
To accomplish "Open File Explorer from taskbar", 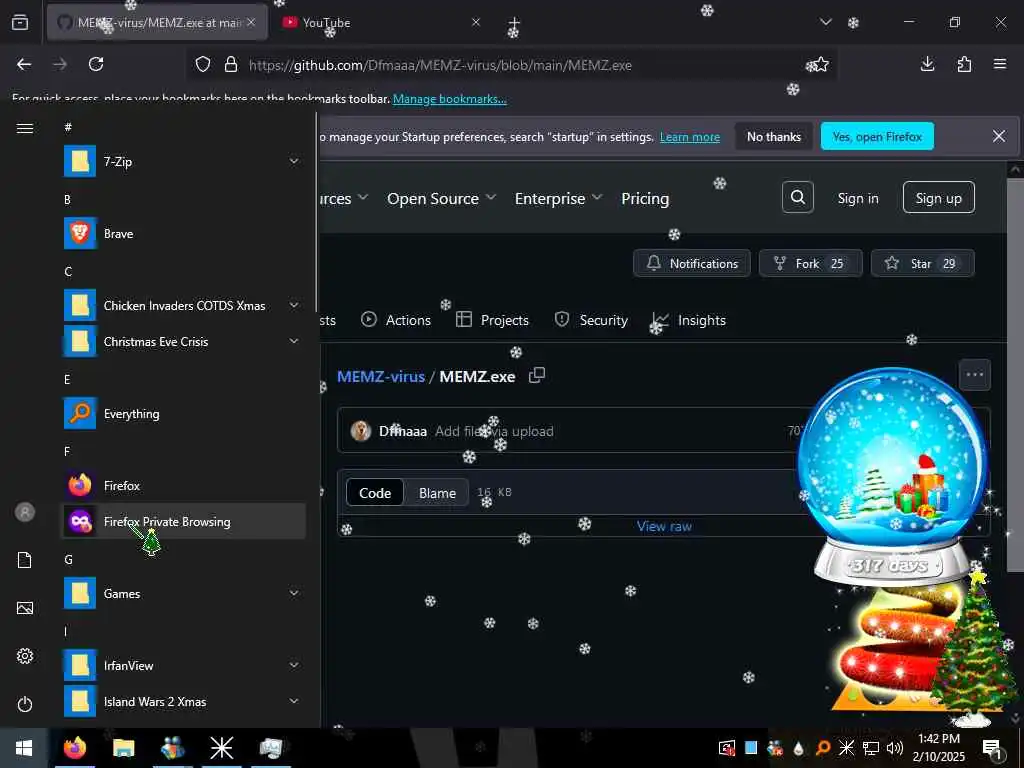I will (x=123, y=748).
